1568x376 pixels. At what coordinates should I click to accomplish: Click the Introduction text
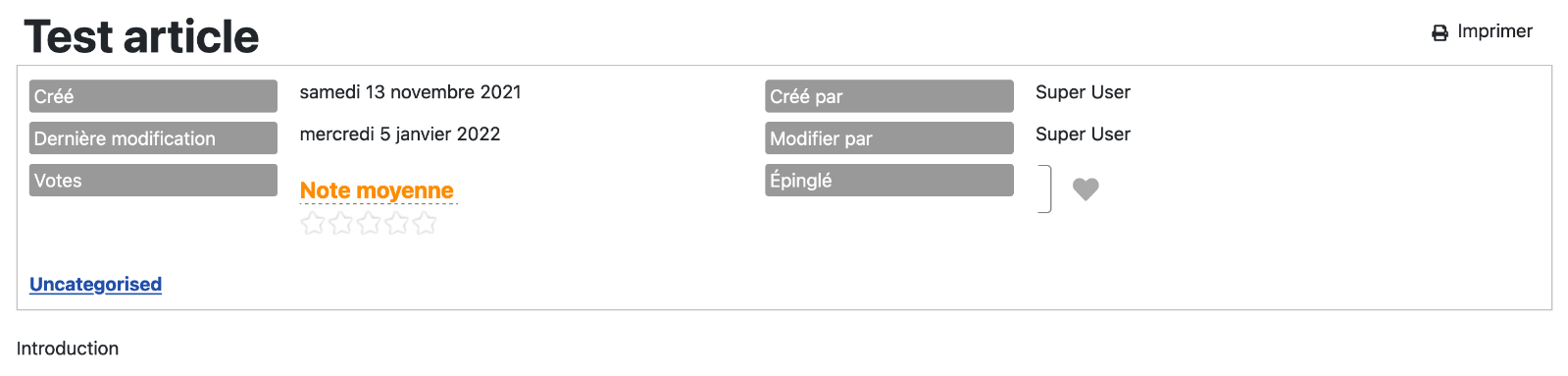[x=68, y=349]
